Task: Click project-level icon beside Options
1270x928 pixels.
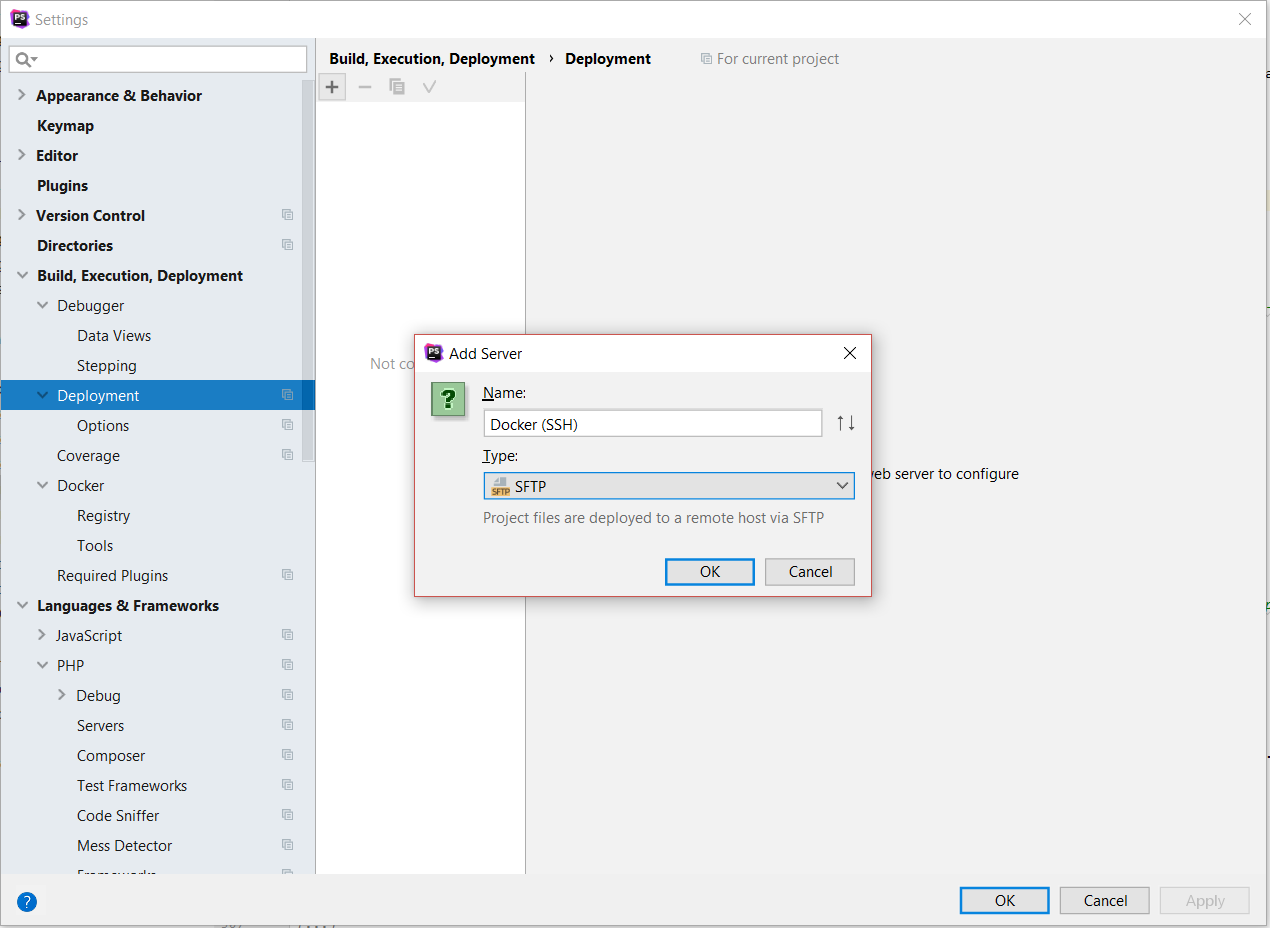Action: click(288, 425)
